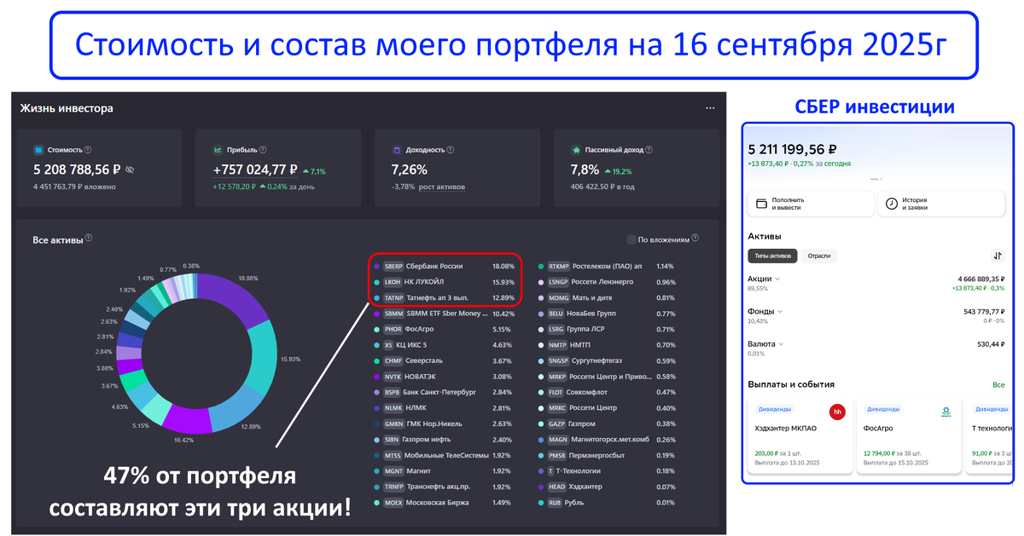Expand the Фонды asset group
1024x536 pixels.
coord(780,311)
